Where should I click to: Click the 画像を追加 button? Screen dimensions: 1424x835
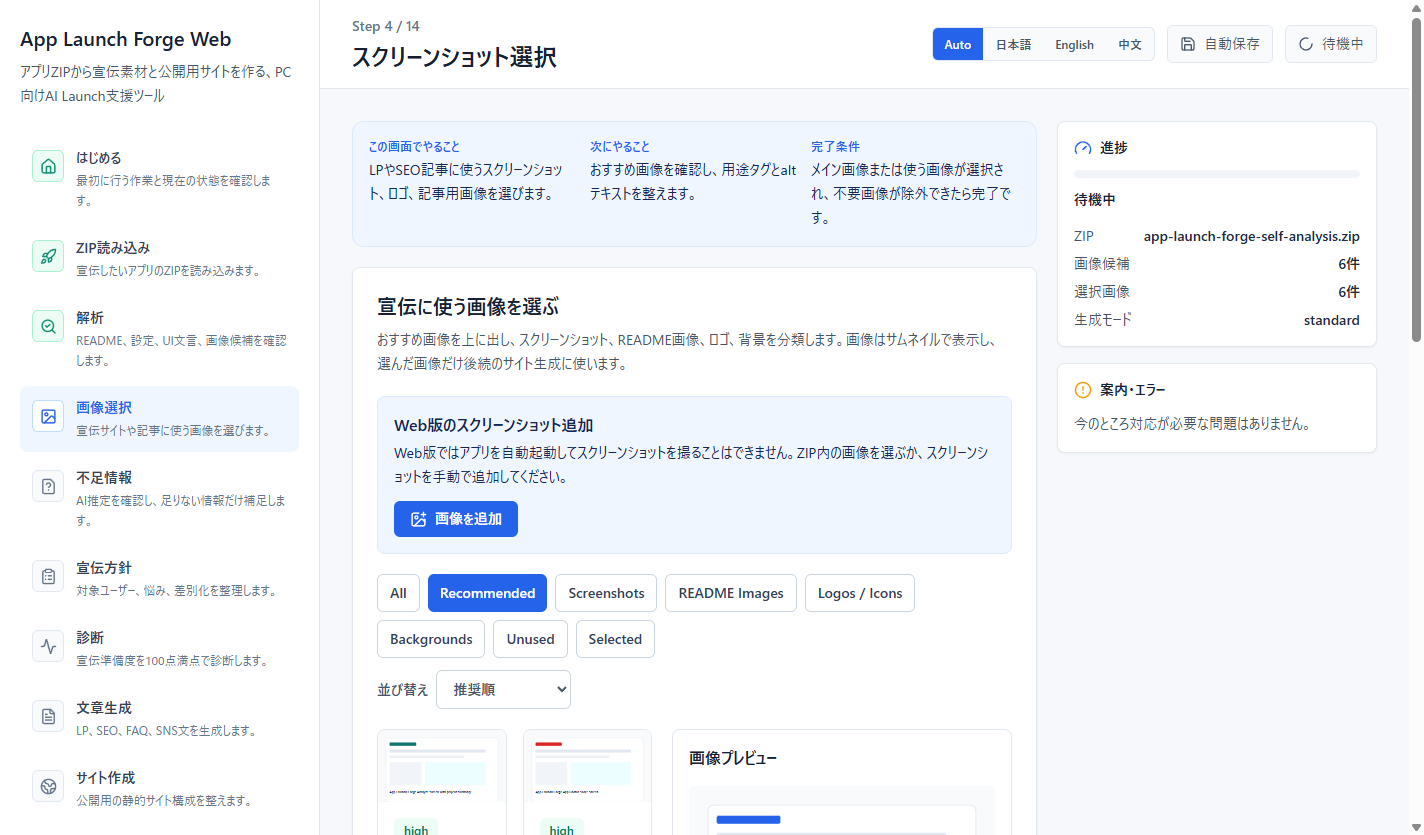pos(456,519)
